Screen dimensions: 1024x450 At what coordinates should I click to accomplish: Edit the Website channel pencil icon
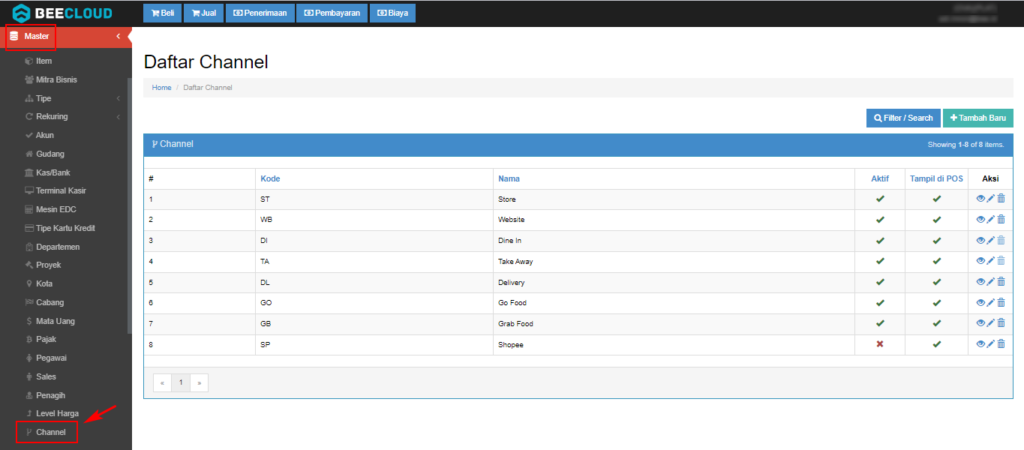[991, 219]
